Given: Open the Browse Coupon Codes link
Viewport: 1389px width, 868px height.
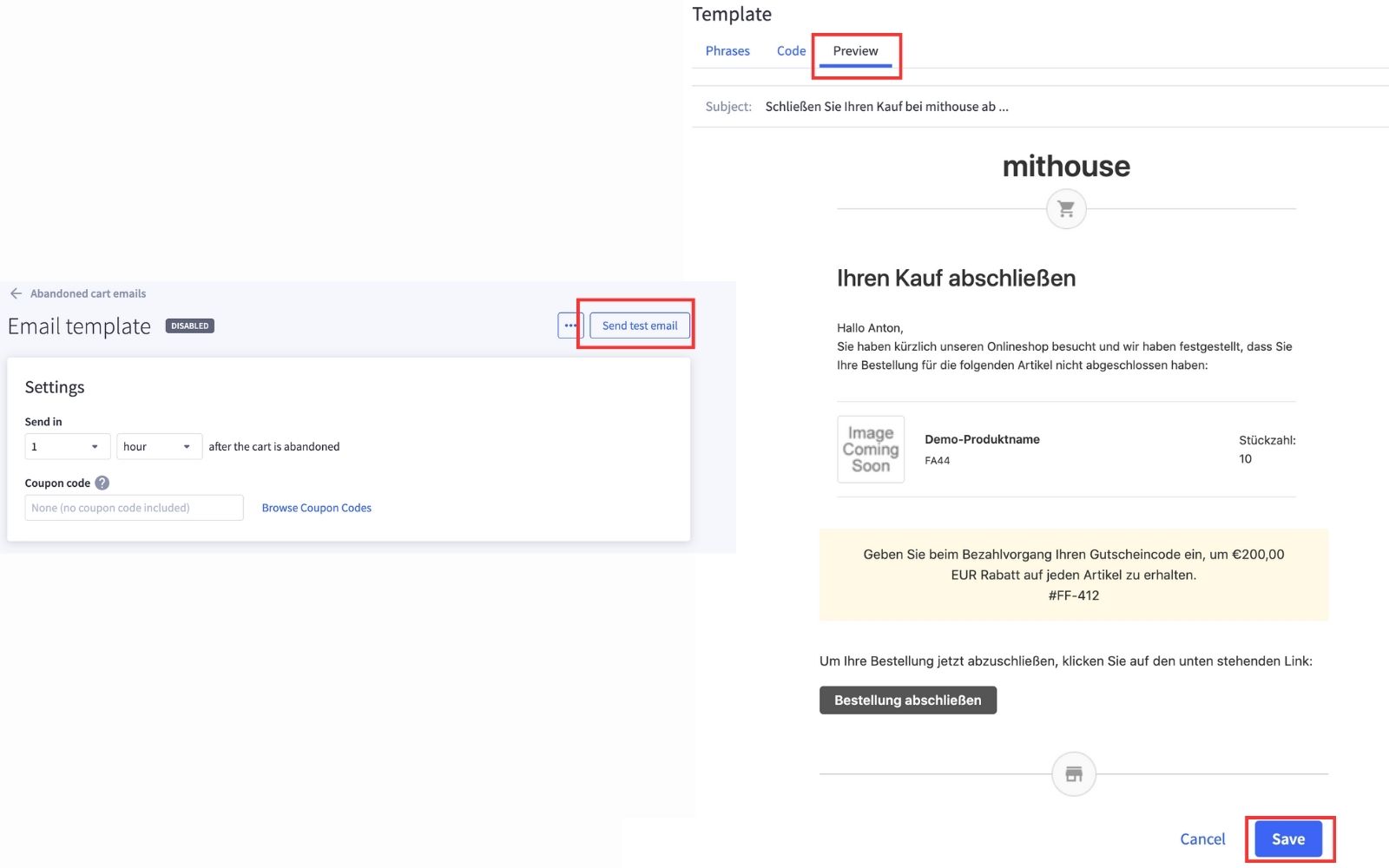Looking at the screenshot, I should (317, 508).
